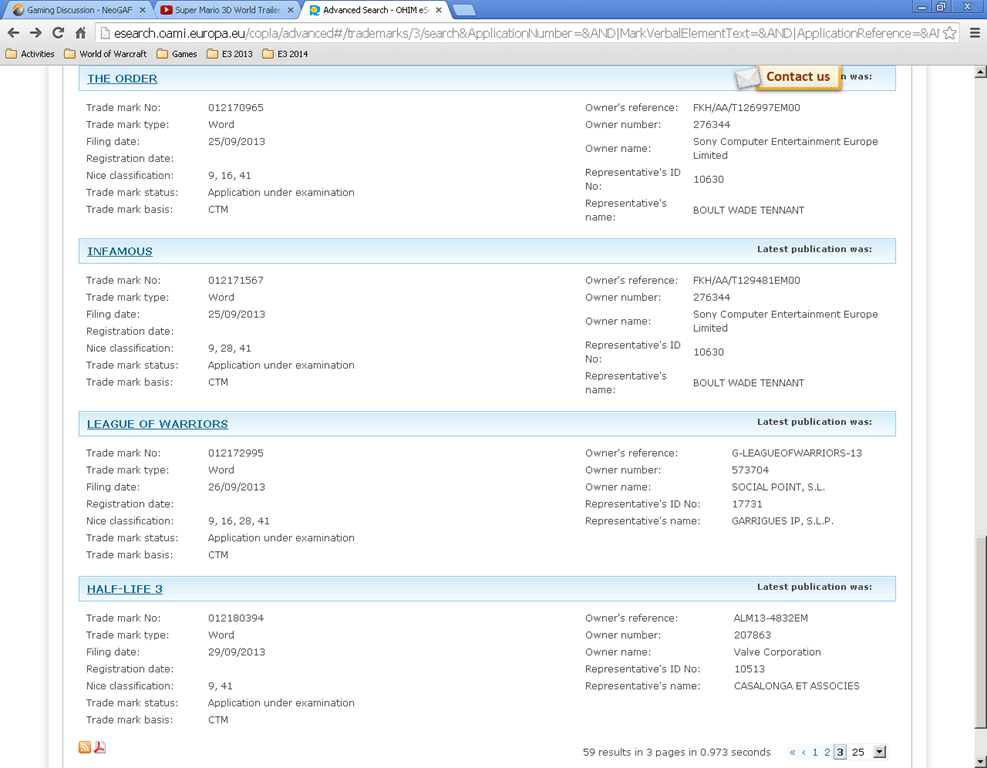Go to results page 2
Screen dimensions: 987x768
coord(827,752)
